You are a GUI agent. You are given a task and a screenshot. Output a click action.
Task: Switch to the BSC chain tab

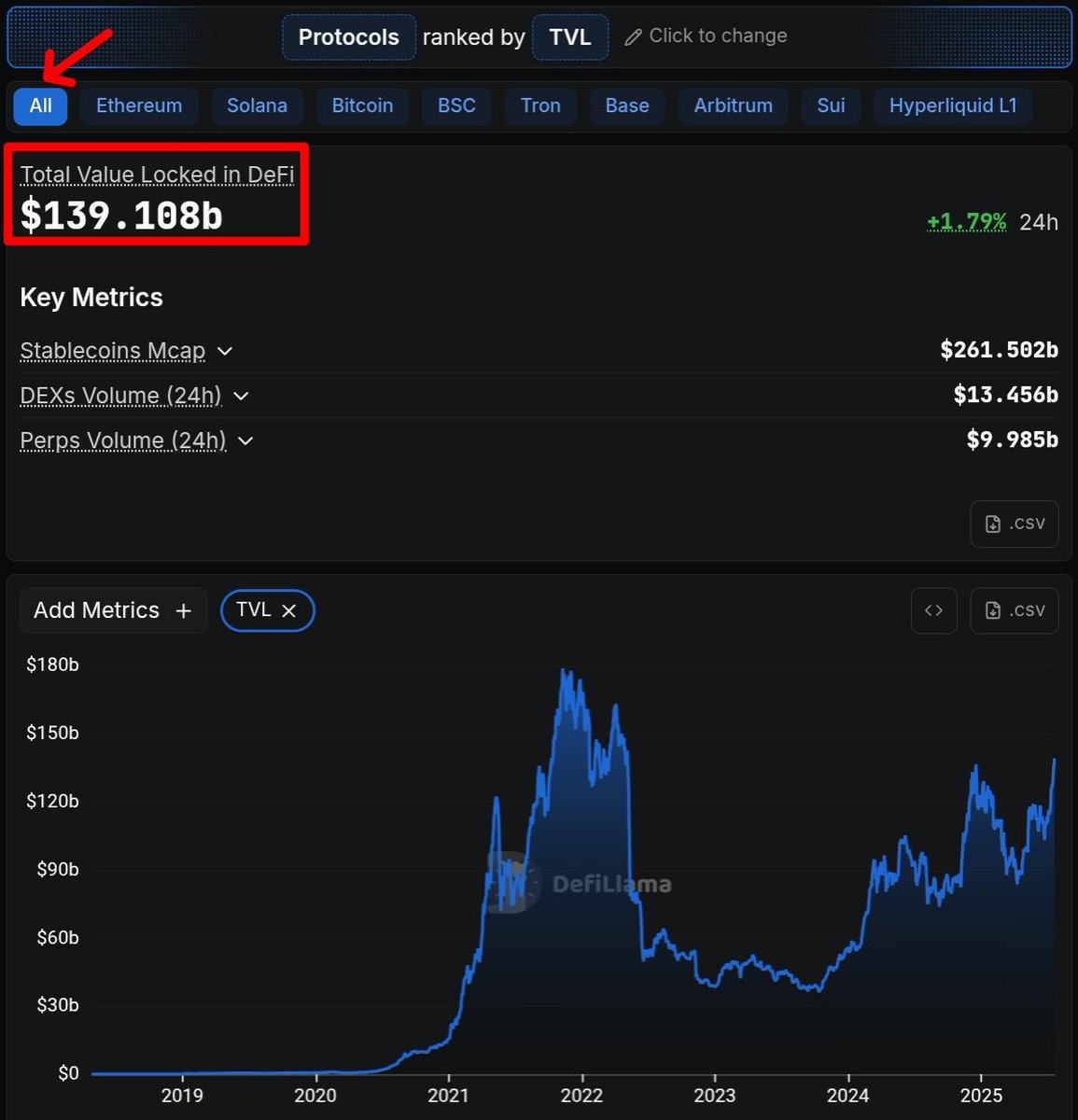pyautogui.click(x=456, y=105)
